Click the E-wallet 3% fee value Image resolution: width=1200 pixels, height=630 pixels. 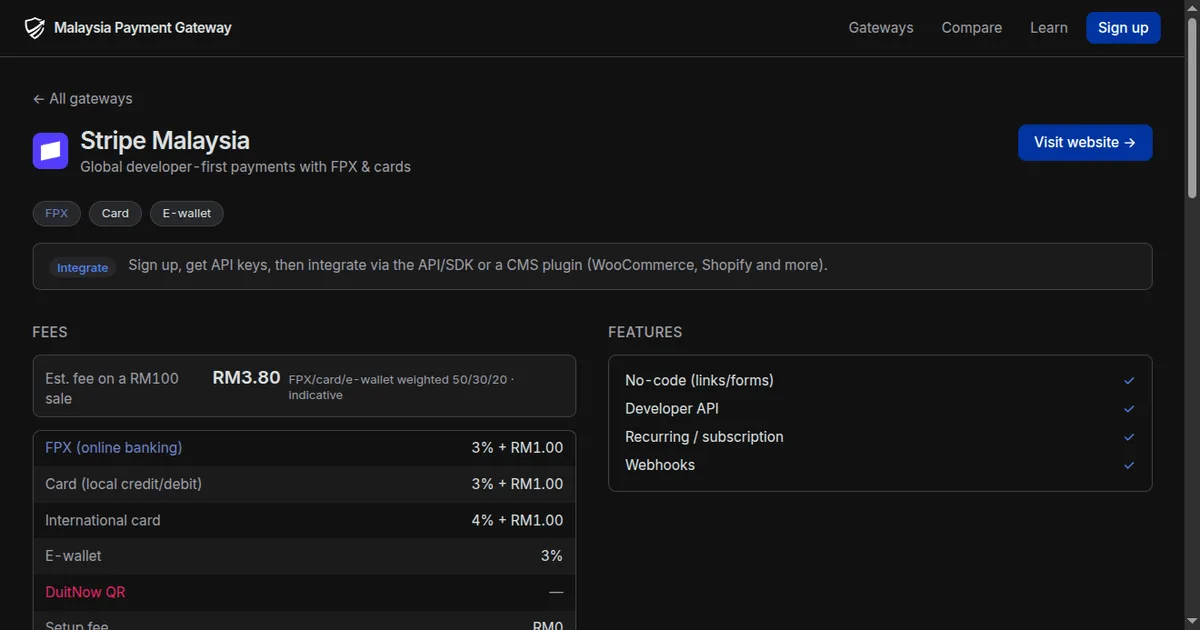[552, 556]
